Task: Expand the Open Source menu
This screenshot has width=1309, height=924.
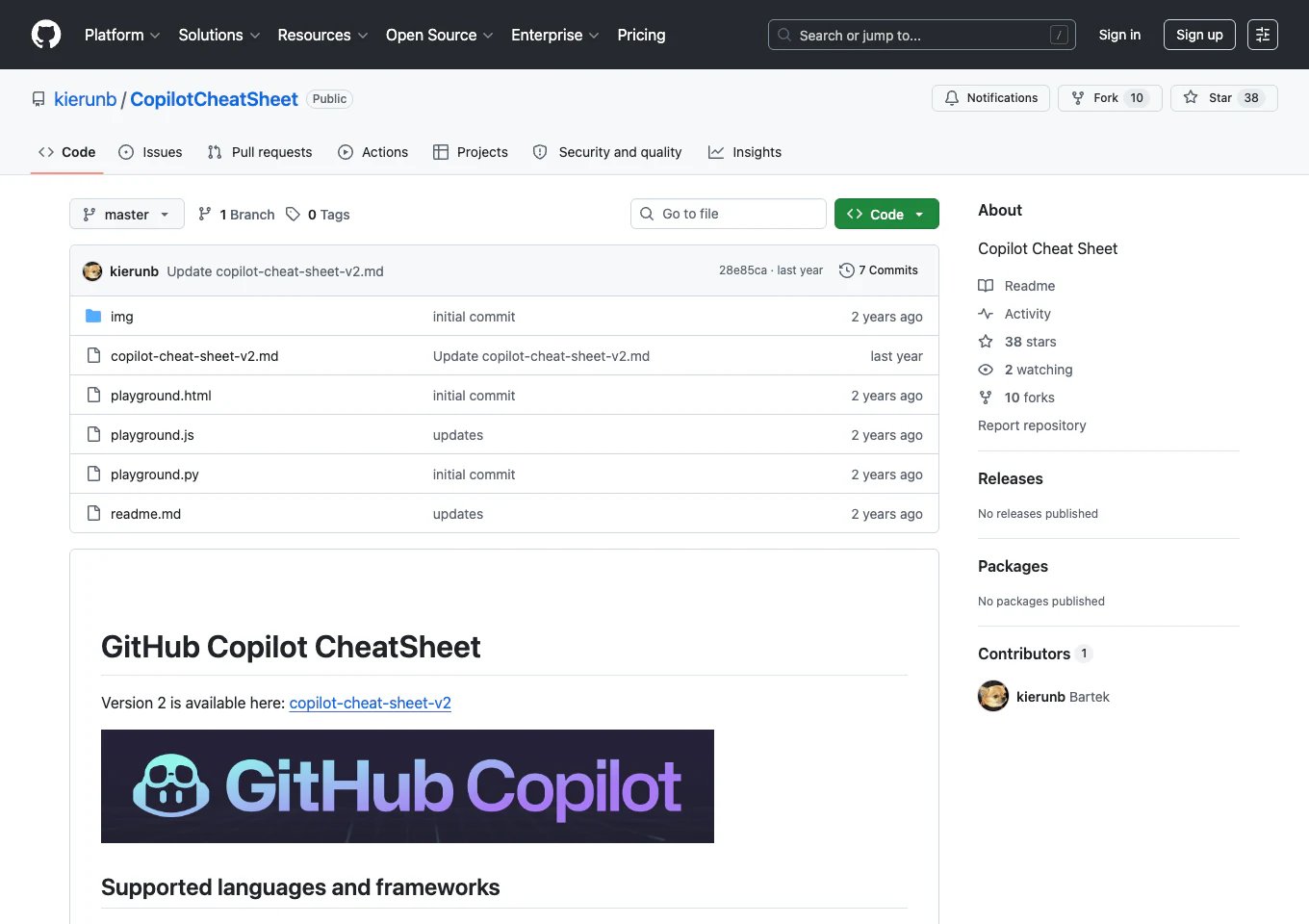Action: coord(440,35)
